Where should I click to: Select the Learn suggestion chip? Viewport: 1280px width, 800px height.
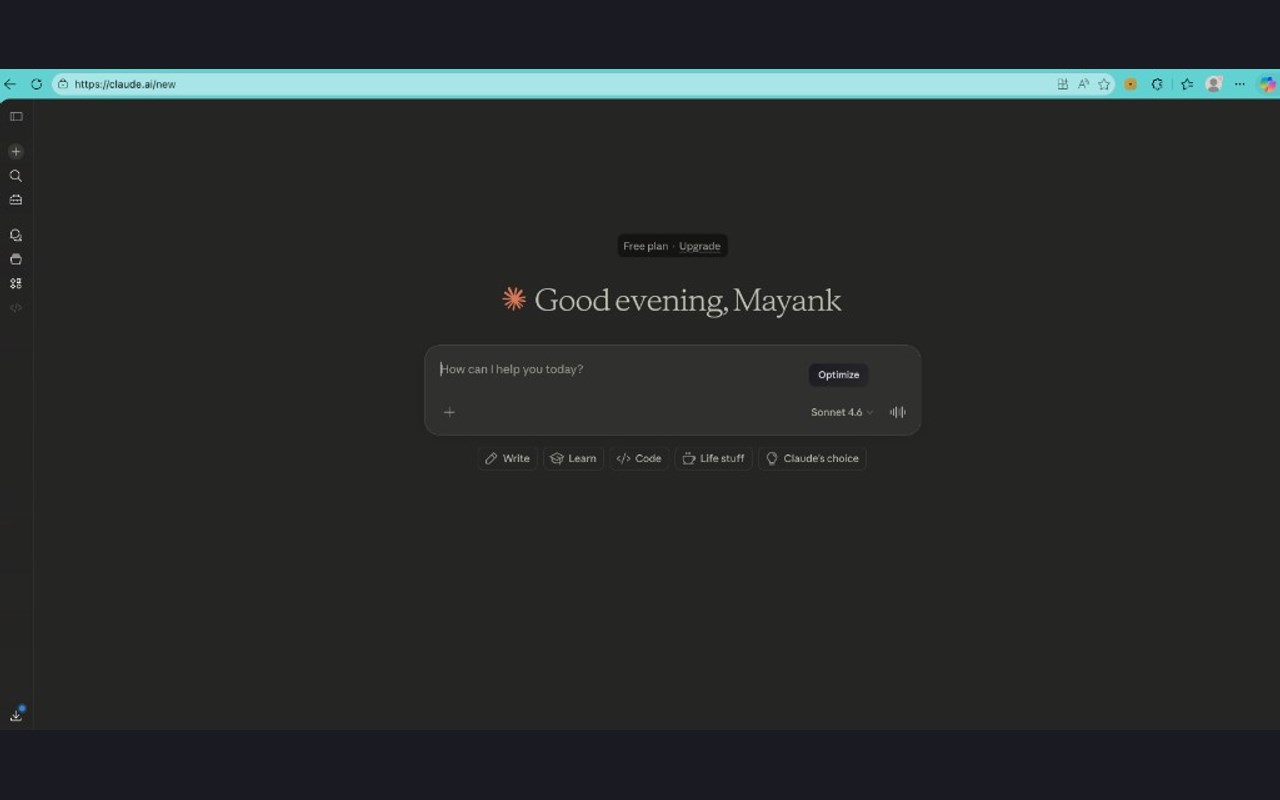coord(573,458)
